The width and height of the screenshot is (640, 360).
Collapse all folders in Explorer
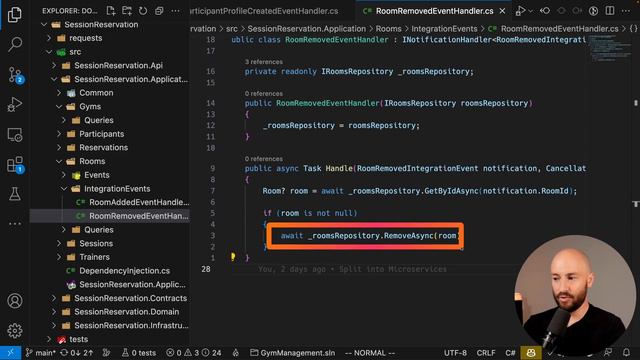(159, 11)
